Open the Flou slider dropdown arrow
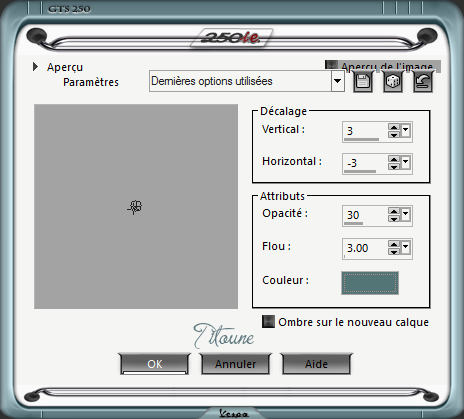 (405, 248)
